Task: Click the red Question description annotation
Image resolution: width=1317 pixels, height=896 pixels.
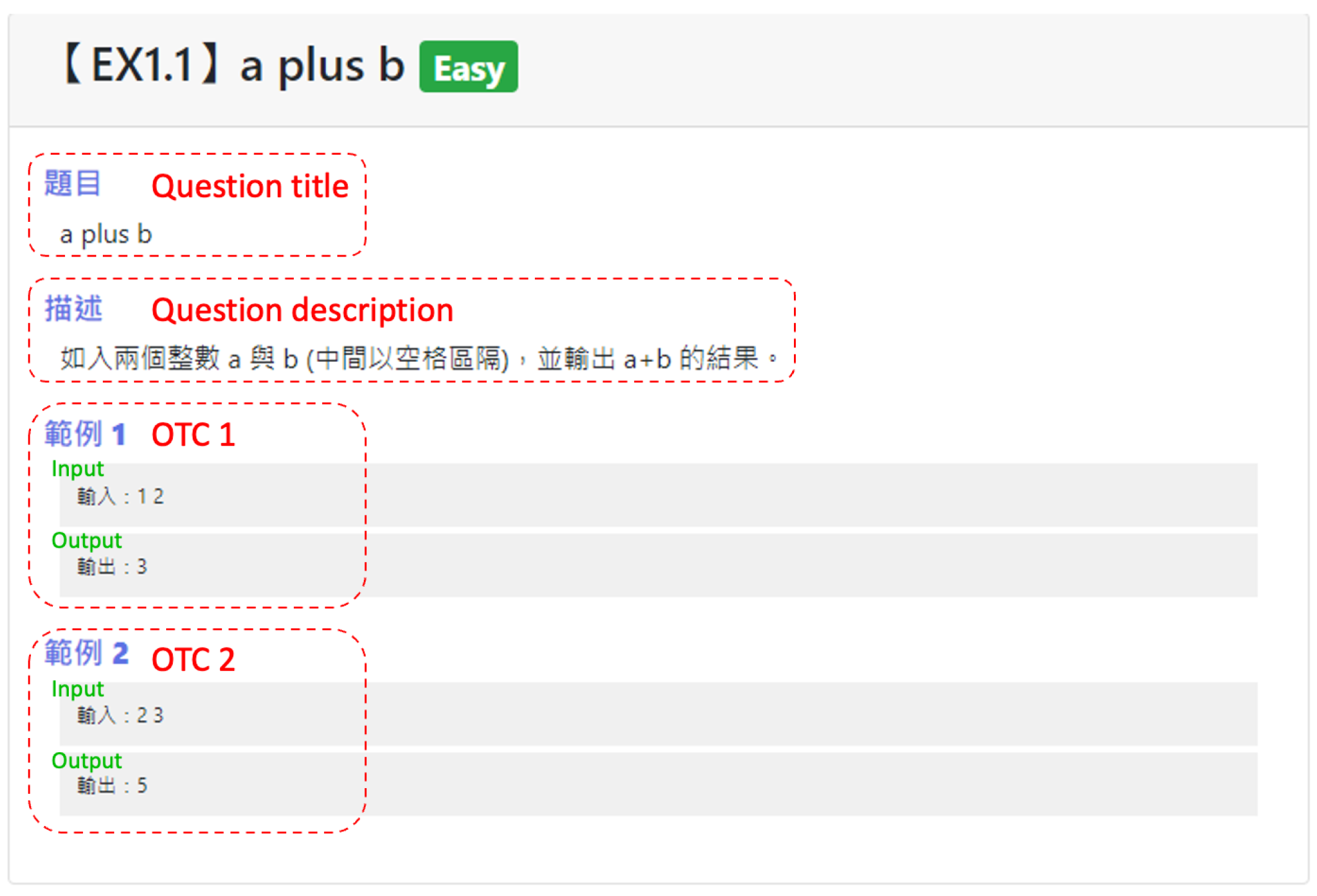Action: 302,310
